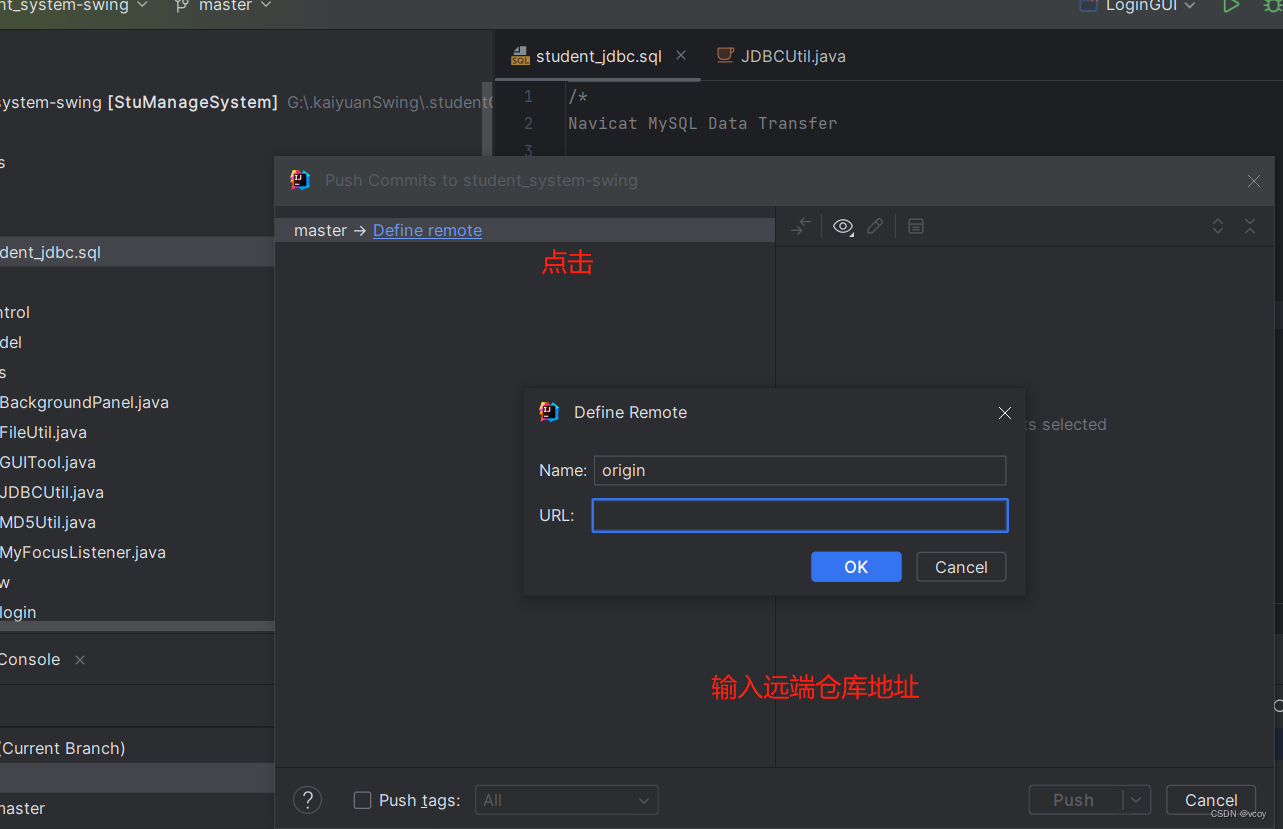Click the green Run icon
This screenshot has height=829, width=1283.
1231,6
